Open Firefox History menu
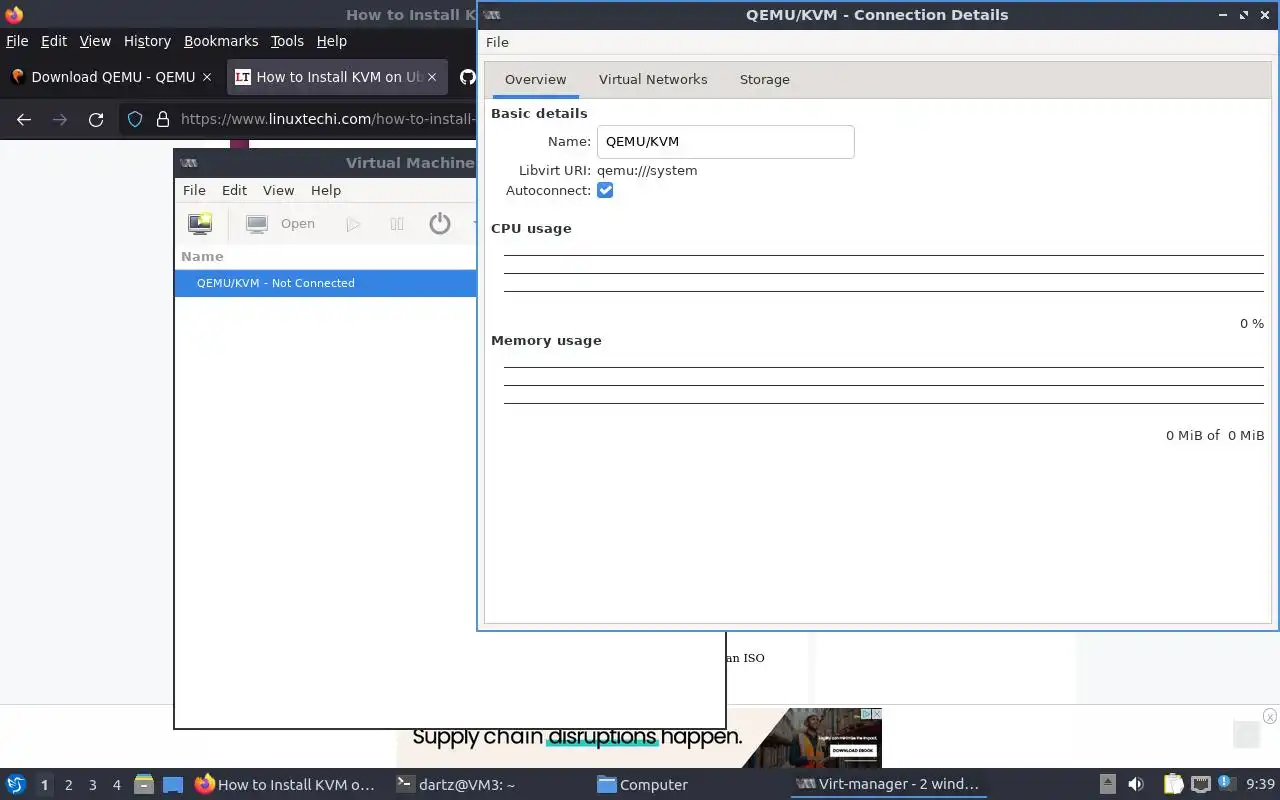This screenshot has height=800, width=1280. (x=147, y=41)
